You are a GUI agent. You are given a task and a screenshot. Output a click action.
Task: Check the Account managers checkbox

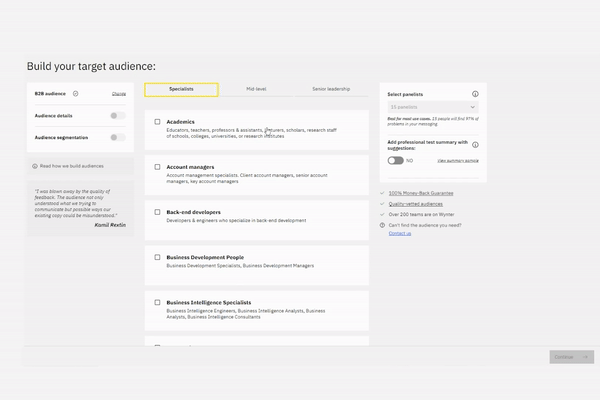(x=157, y=167)
